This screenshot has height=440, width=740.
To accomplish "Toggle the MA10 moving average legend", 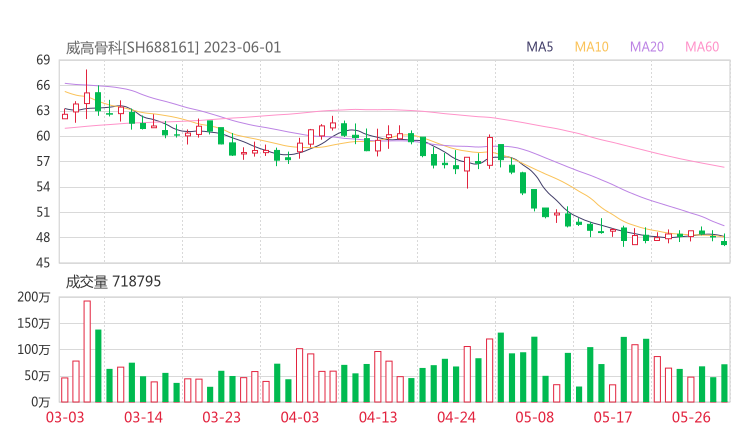I will (x=592, y=47).
